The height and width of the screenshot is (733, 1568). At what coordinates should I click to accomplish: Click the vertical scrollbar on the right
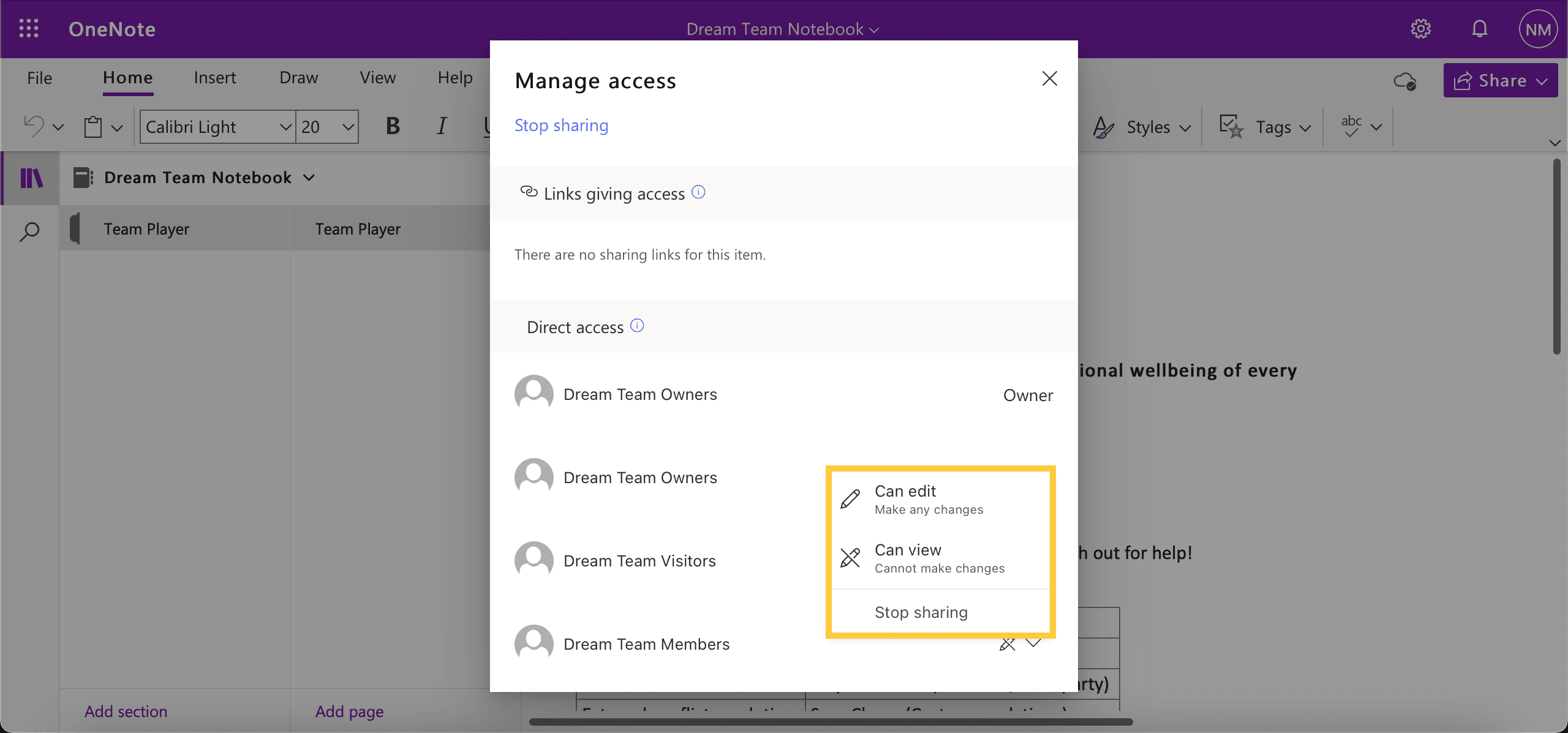pos(1556,257)
